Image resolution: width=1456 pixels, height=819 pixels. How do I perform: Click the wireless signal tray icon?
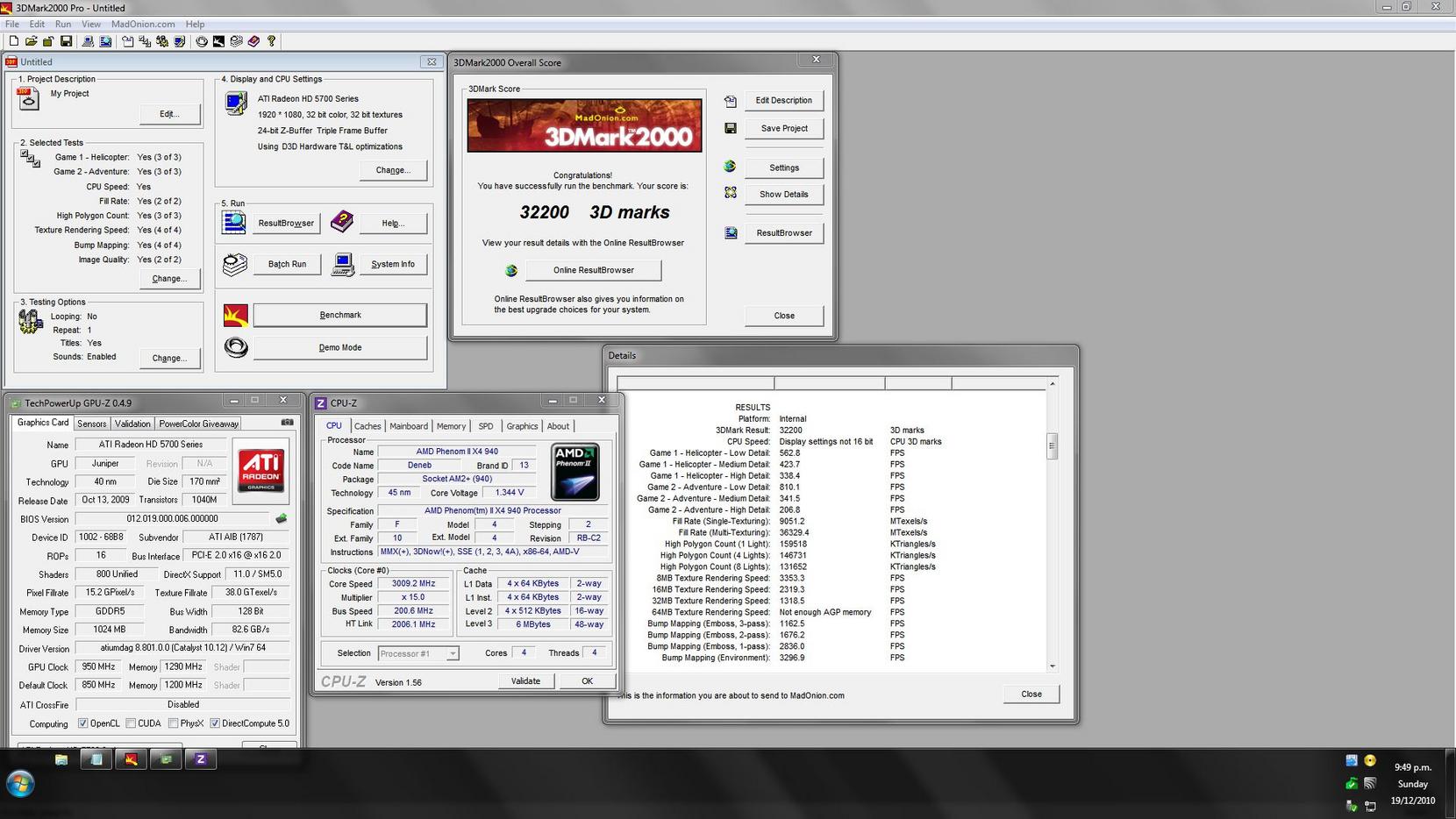[x=1370, y=783]
